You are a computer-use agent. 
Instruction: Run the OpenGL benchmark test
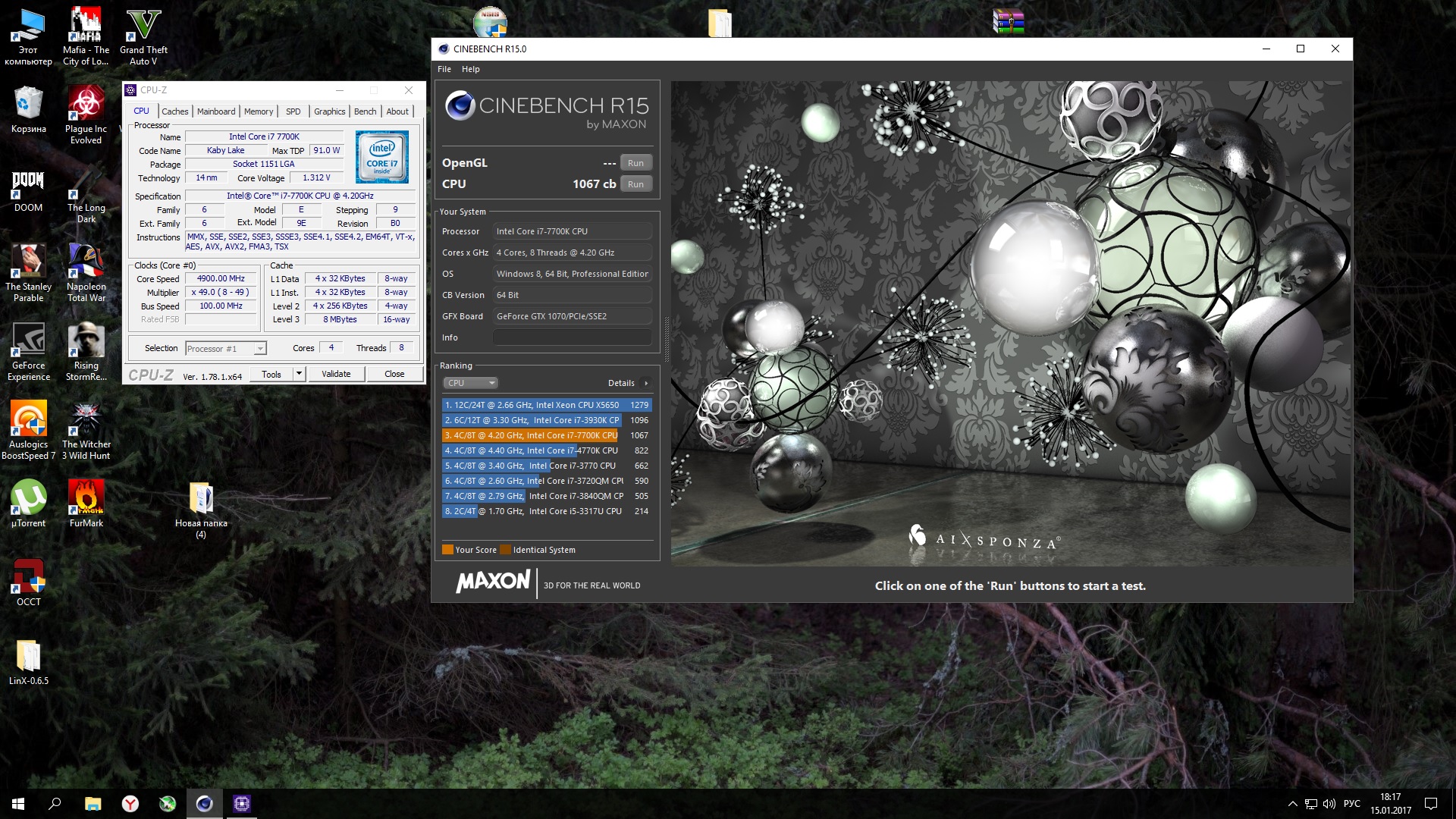click(x=635, y=163)
